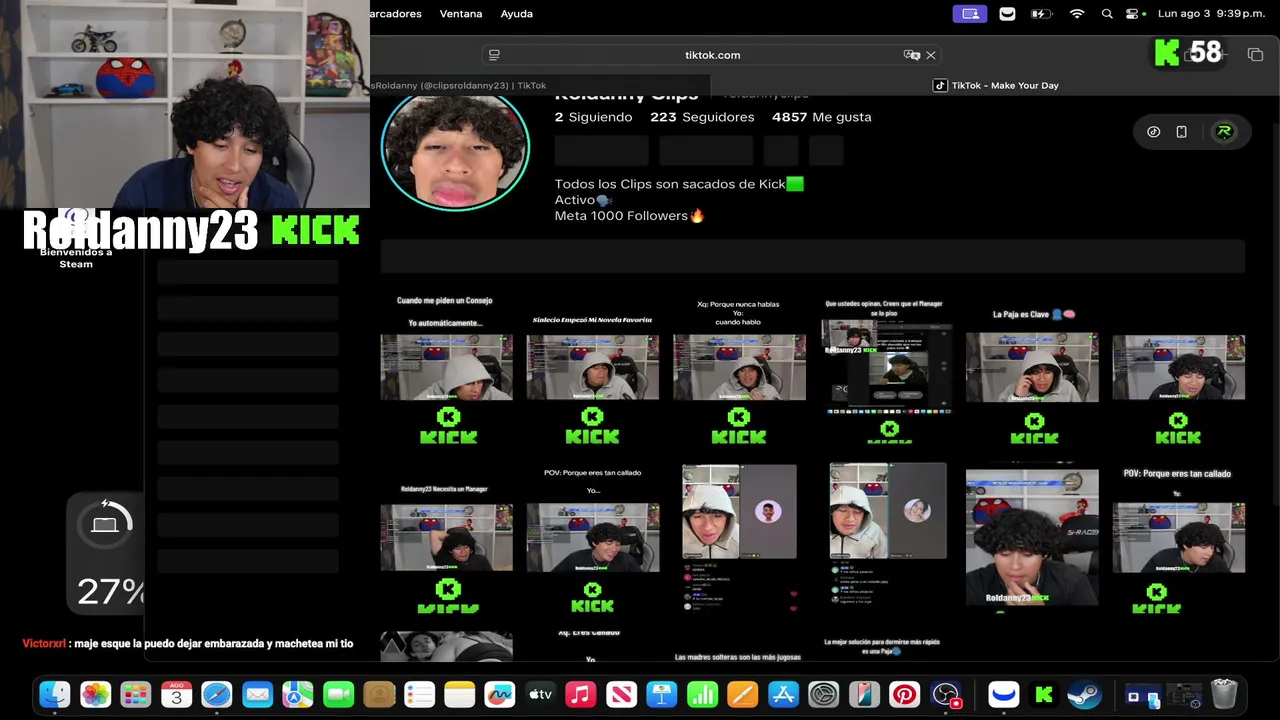
Task: Open the Ventana menu
Action: [x=461, y=14]
